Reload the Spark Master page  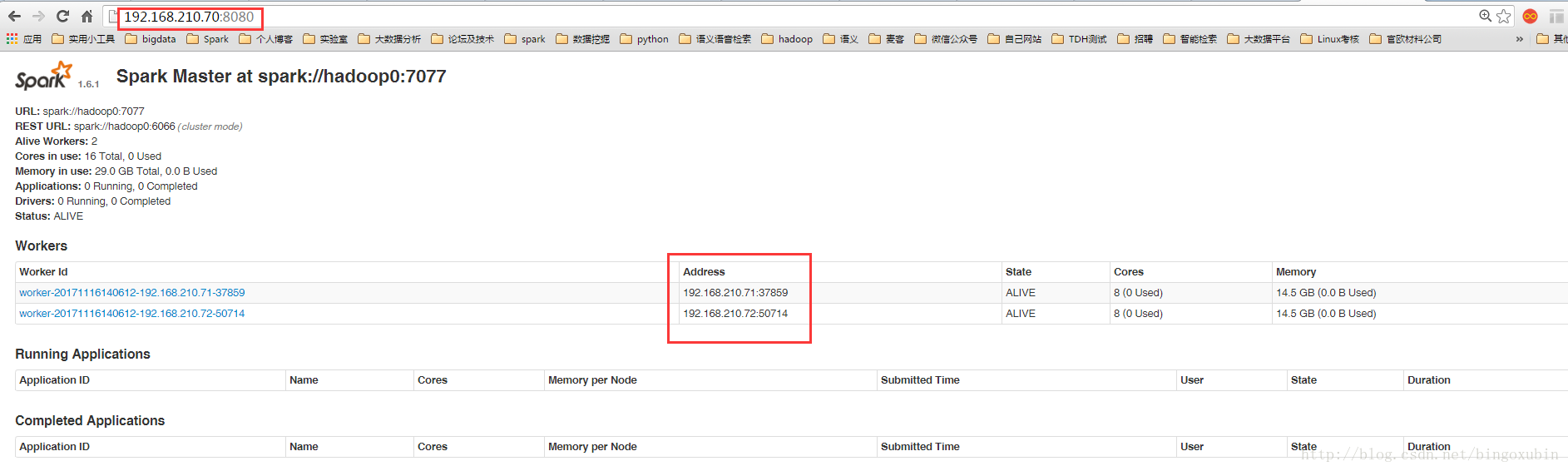click(62, 16)
